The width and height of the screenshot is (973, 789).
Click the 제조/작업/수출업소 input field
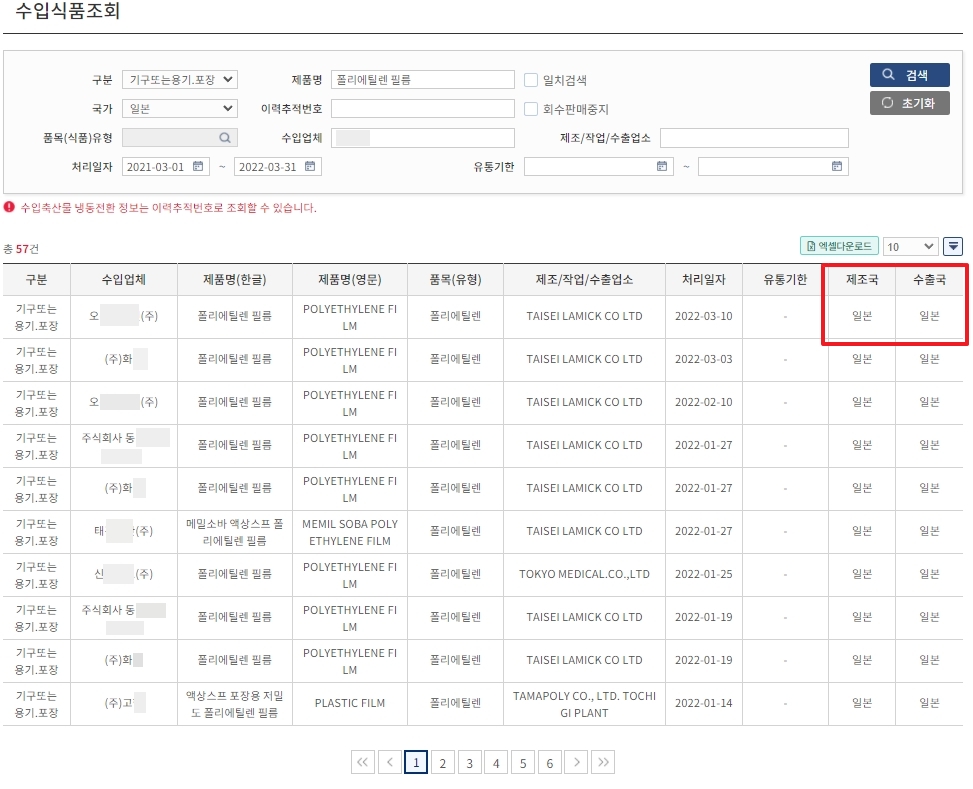[x=754, y=138]
